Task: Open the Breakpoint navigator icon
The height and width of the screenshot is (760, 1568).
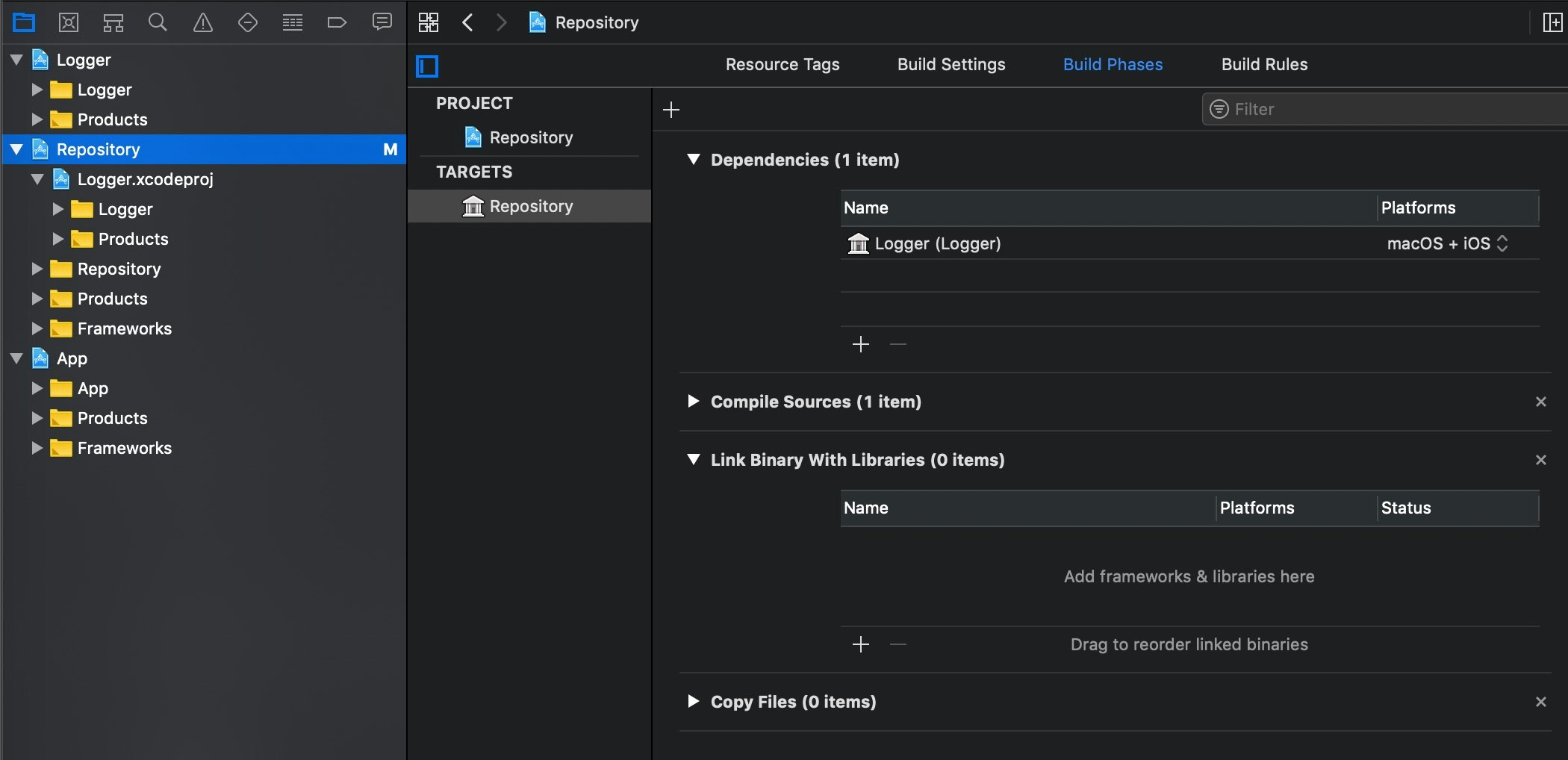Action: point(337,22)
